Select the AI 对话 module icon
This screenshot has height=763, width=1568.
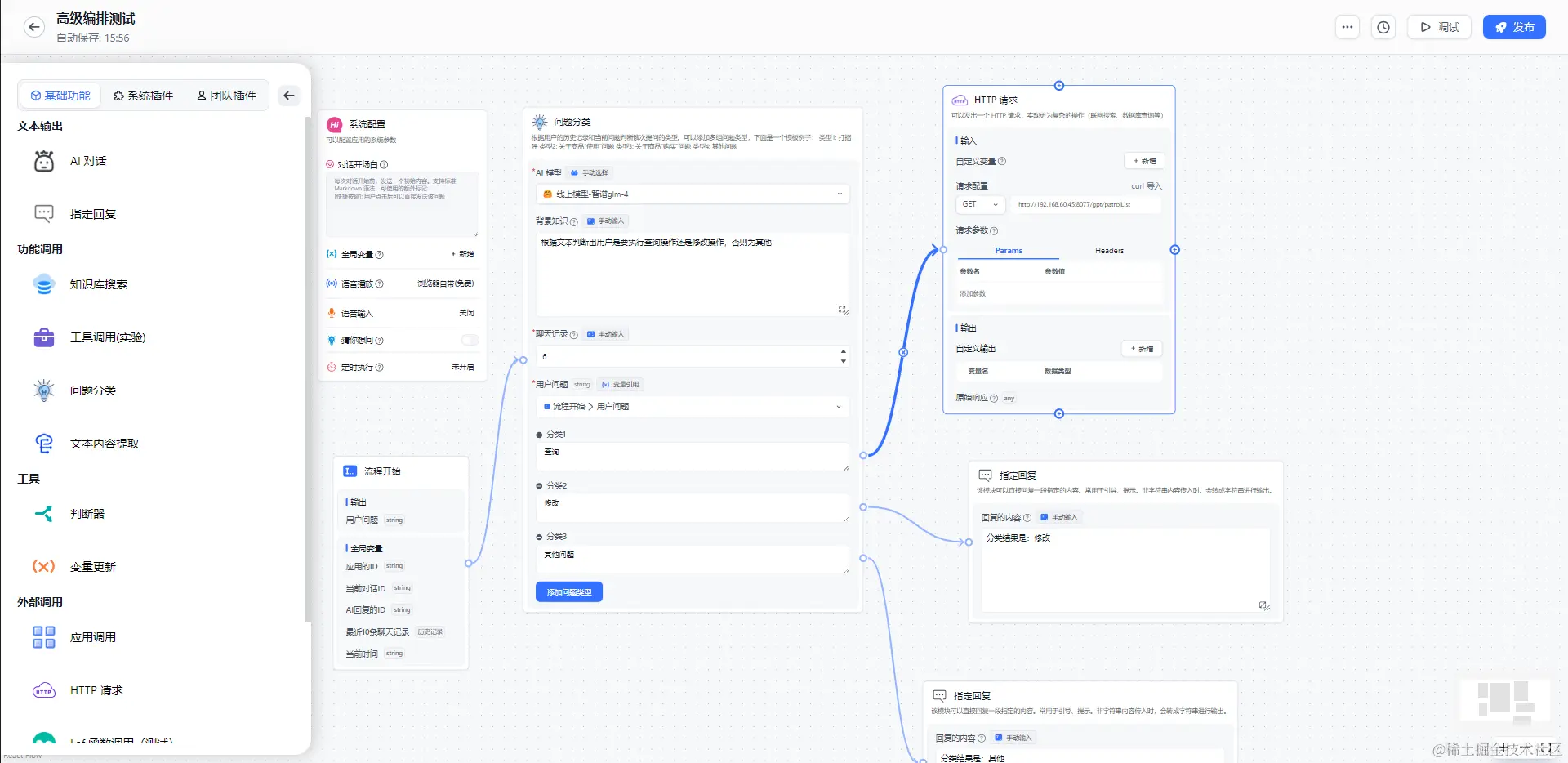point(44,161)
